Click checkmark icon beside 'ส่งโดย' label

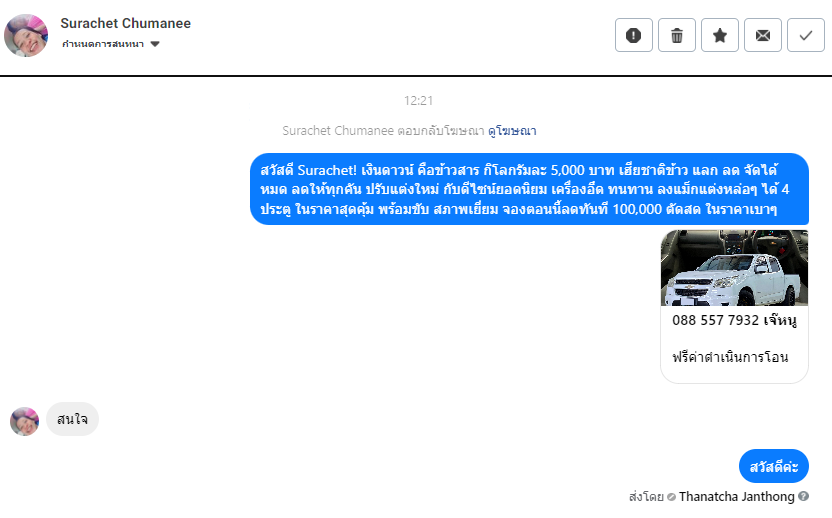(671, 497)
